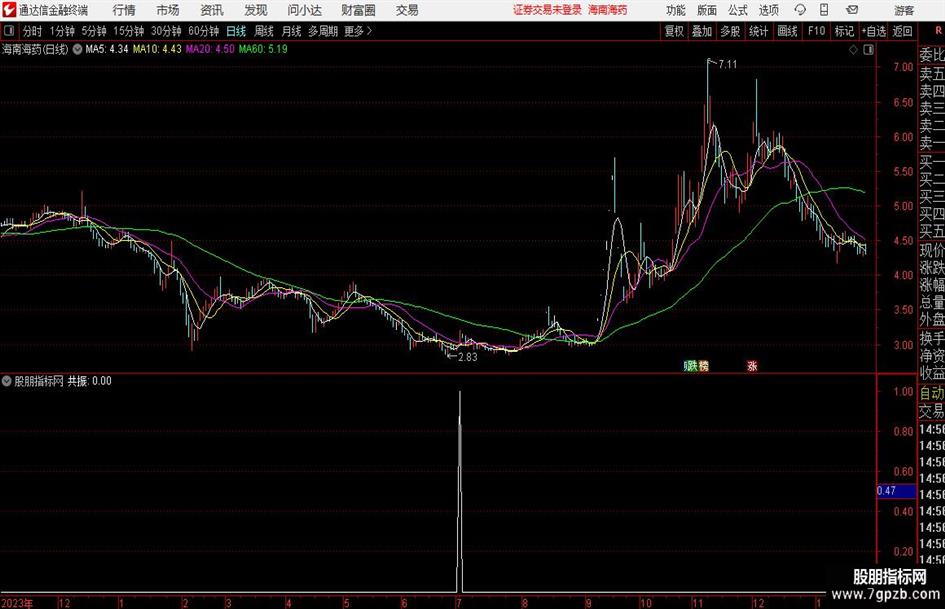Switch to 5分钟 period

click(x=94, y=31)
